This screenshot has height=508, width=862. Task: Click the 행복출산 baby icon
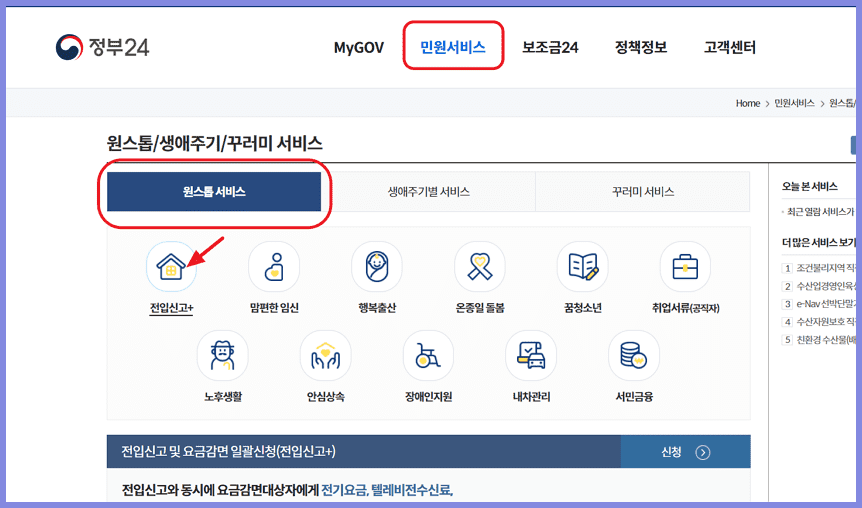[377, 267]
